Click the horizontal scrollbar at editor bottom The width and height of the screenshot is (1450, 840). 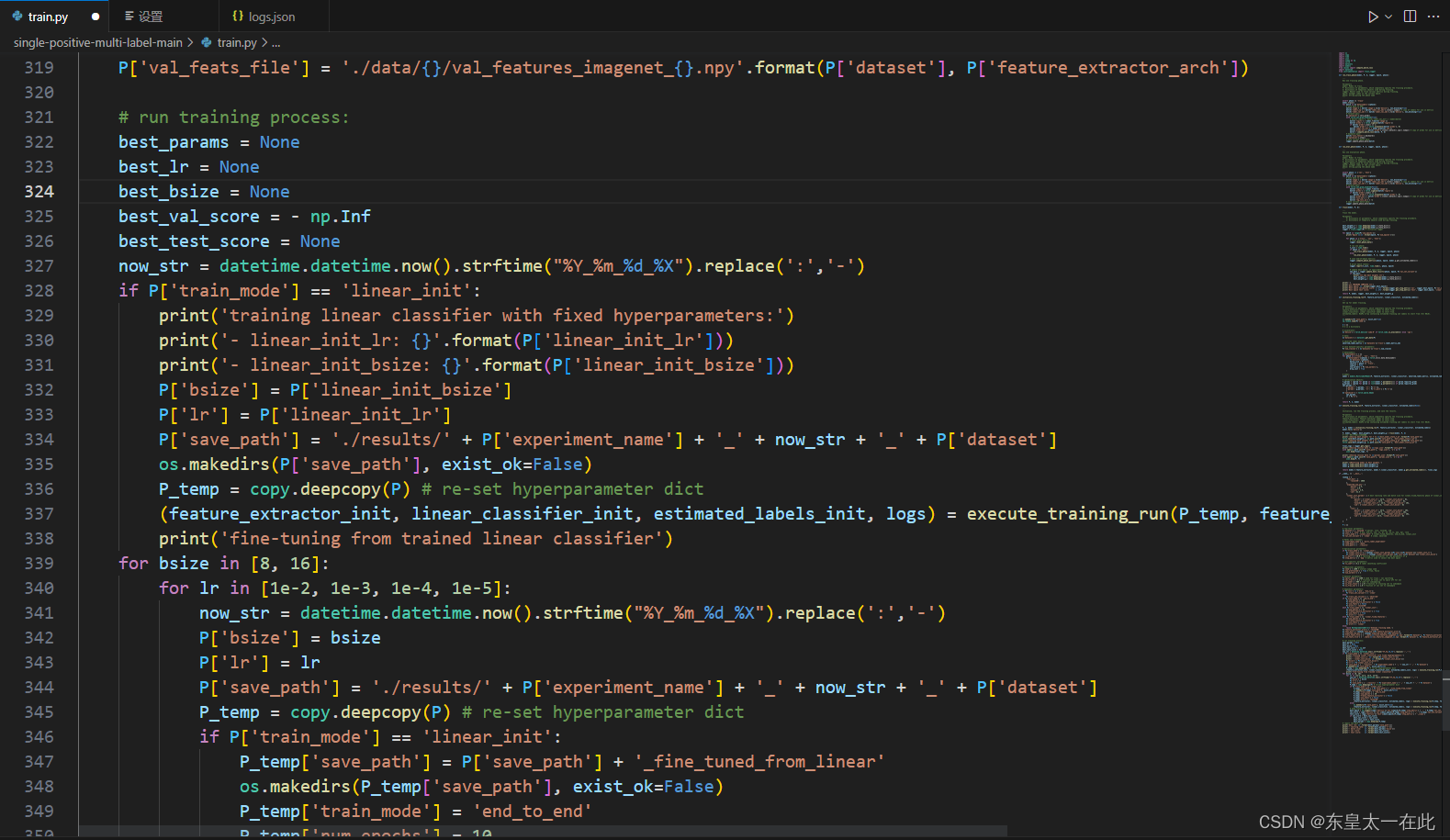tap(542, 832)
